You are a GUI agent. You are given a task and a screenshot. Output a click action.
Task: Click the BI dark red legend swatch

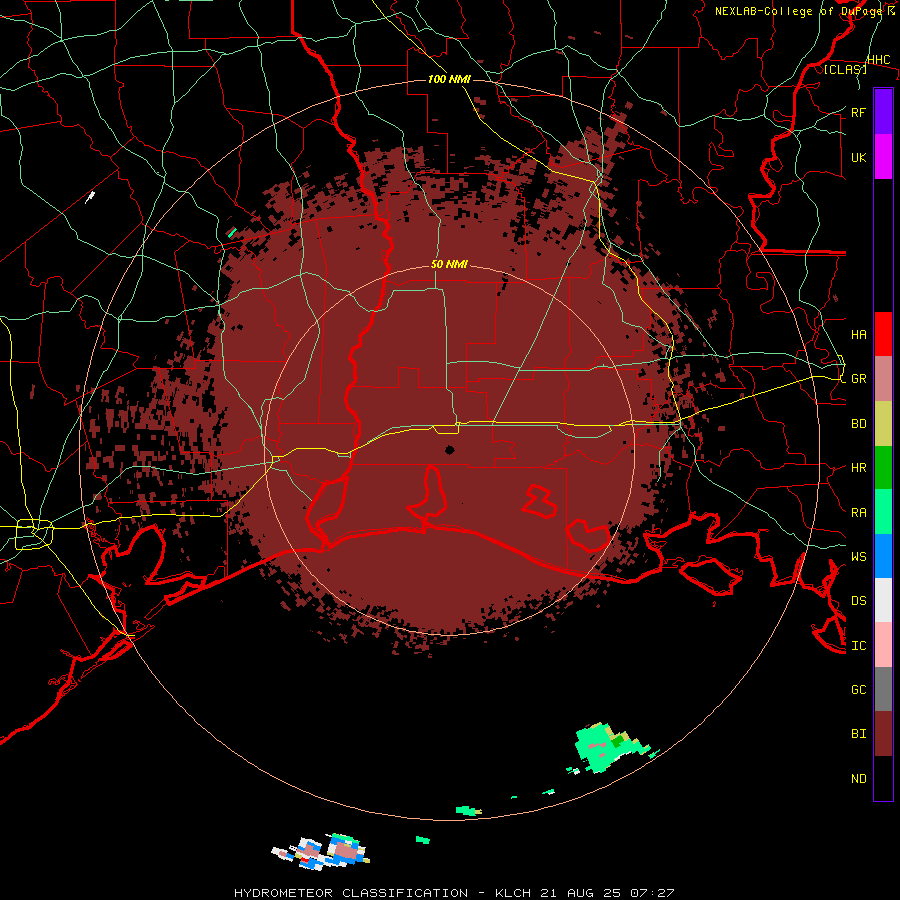tap(883, 734)
